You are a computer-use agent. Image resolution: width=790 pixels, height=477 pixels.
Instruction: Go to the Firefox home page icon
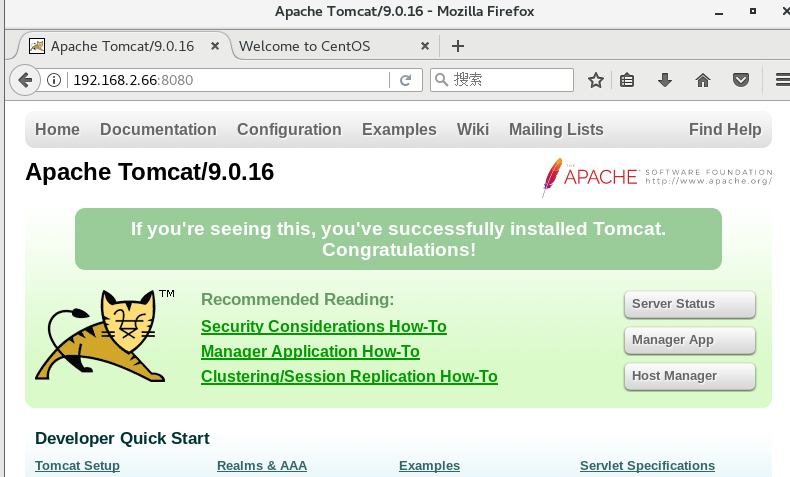pos(703,80)
